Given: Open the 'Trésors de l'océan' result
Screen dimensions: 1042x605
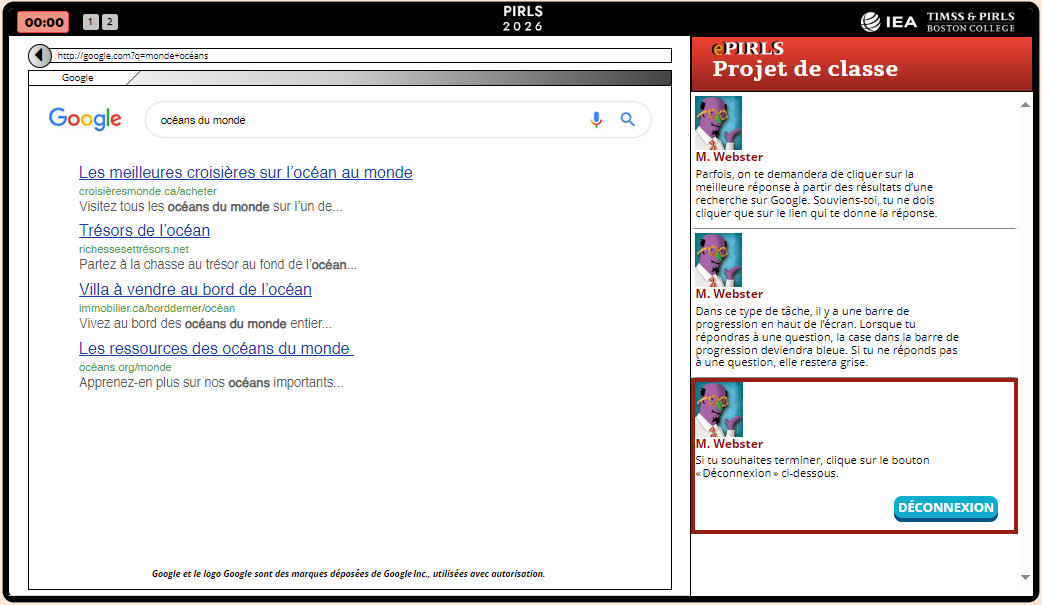Looking at the screenshot, I should point(144,231).
